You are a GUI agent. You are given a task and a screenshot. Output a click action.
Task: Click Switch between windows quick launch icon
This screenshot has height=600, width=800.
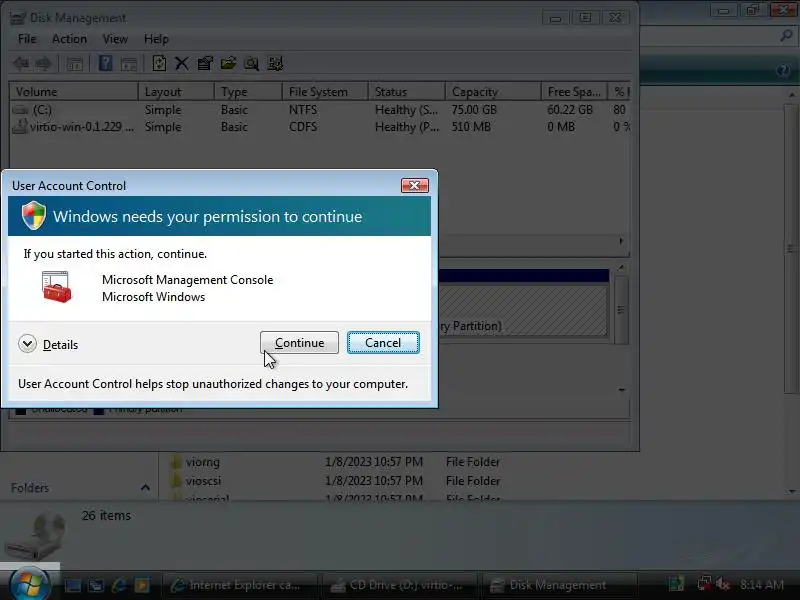point(96,585)
